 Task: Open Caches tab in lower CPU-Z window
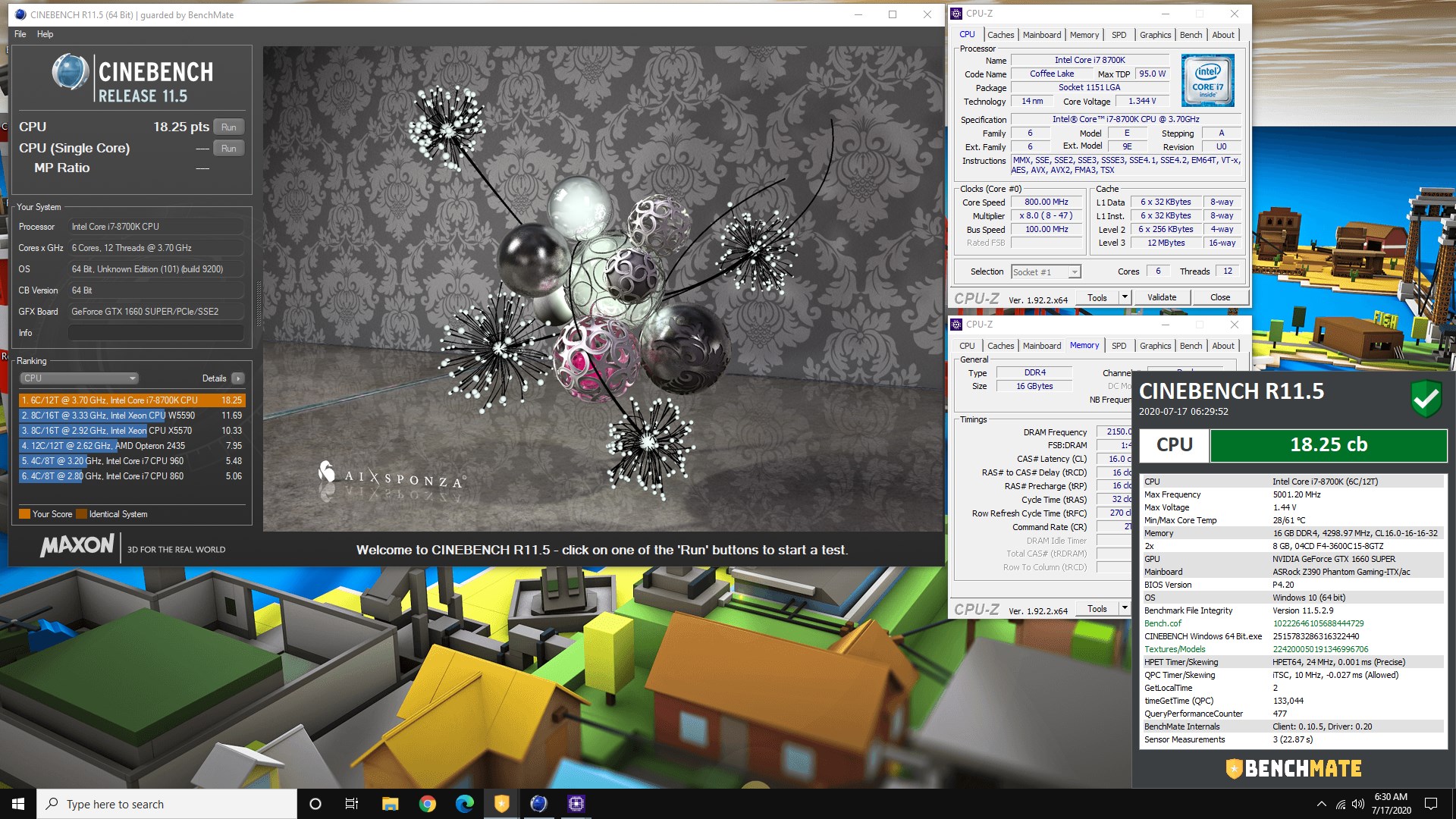pos(1000,346)
